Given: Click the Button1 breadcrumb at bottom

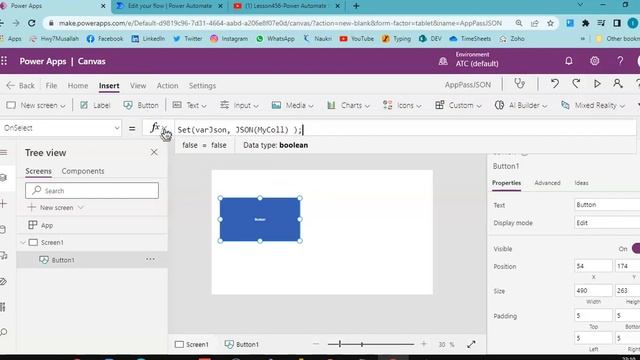Looking at the screenshot, I should [x=242, y=344].
